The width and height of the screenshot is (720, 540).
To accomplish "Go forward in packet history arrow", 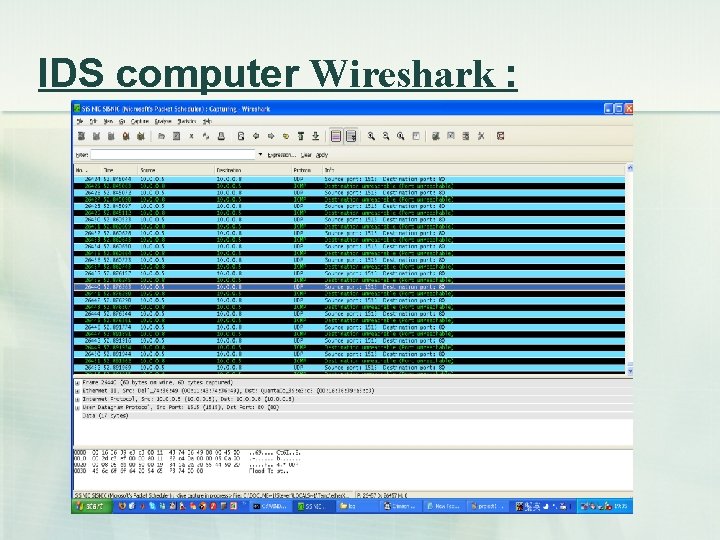I will (270, 136).
